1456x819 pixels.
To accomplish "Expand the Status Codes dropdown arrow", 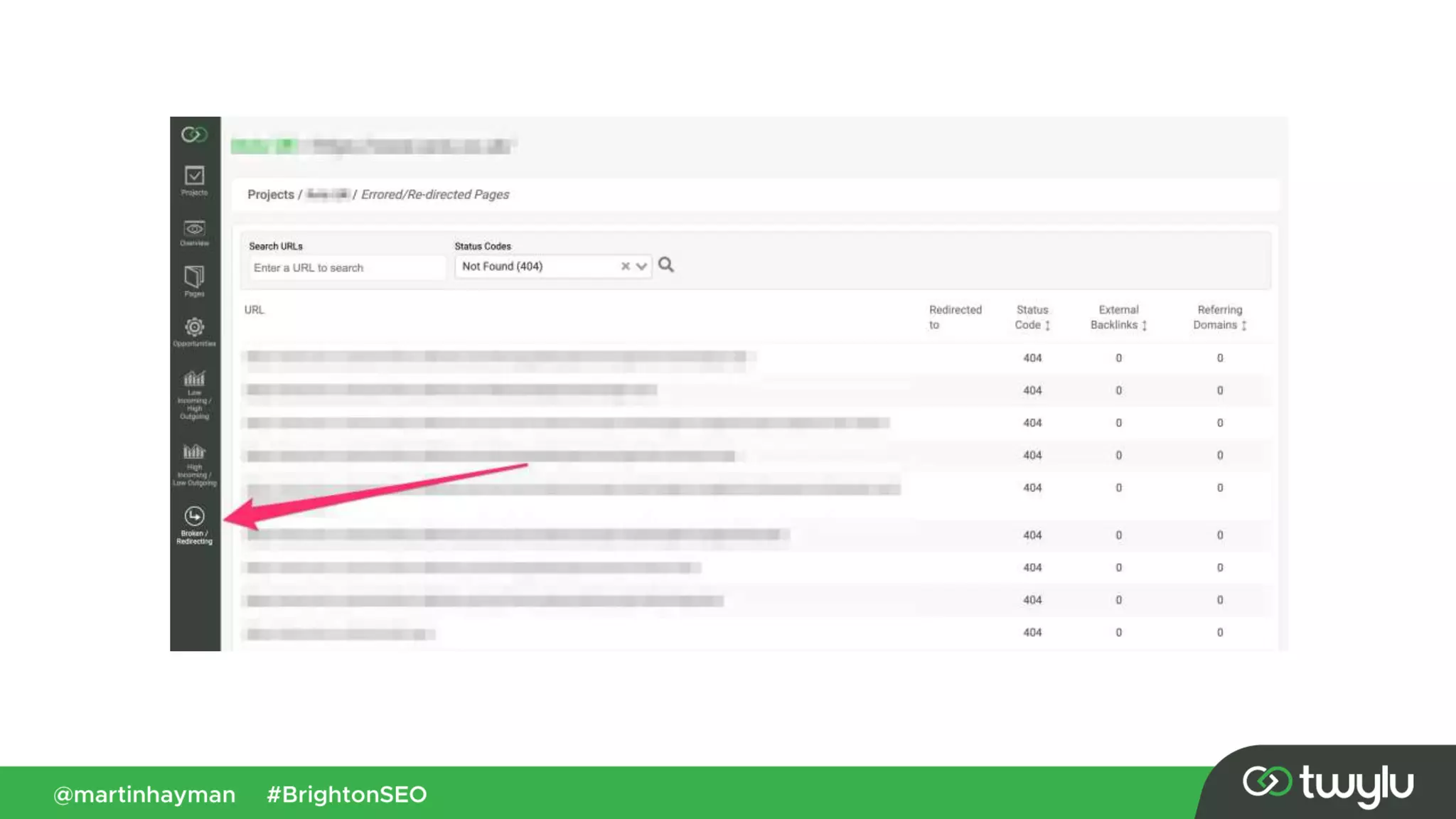I will [x=641, y=267].
